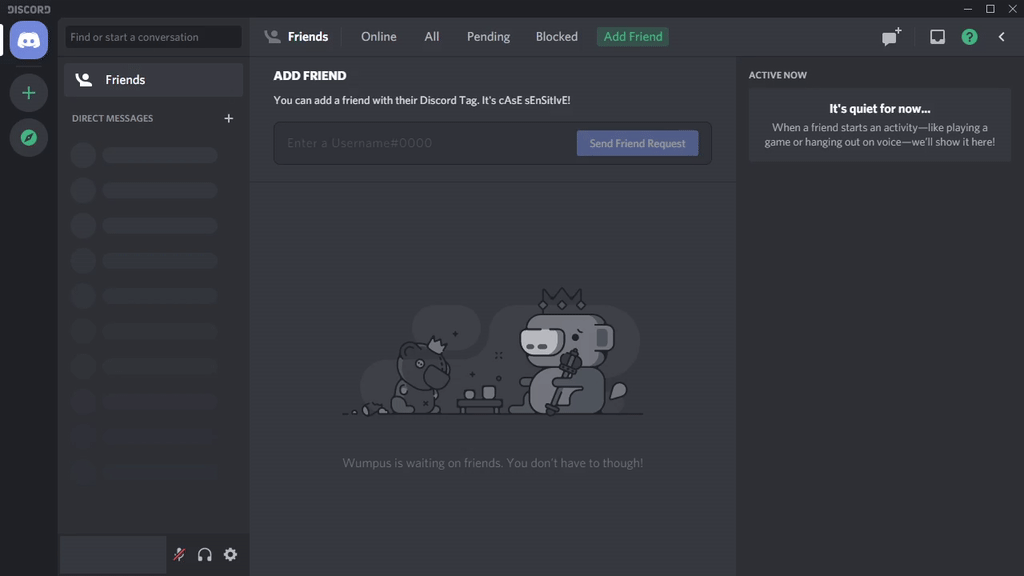Click "Wumpus is waiting on friends" text
The height and width of the screenshot is (576, 1024).
tap(492, 463)
